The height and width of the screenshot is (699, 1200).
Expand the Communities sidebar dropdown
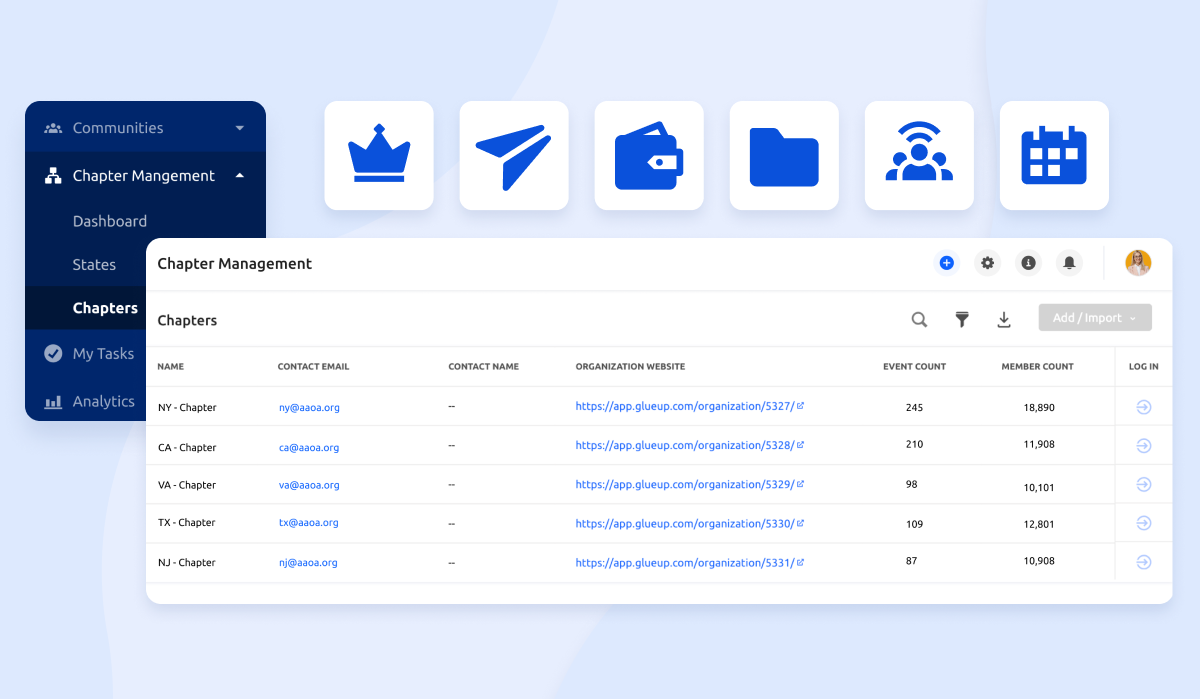239,128
